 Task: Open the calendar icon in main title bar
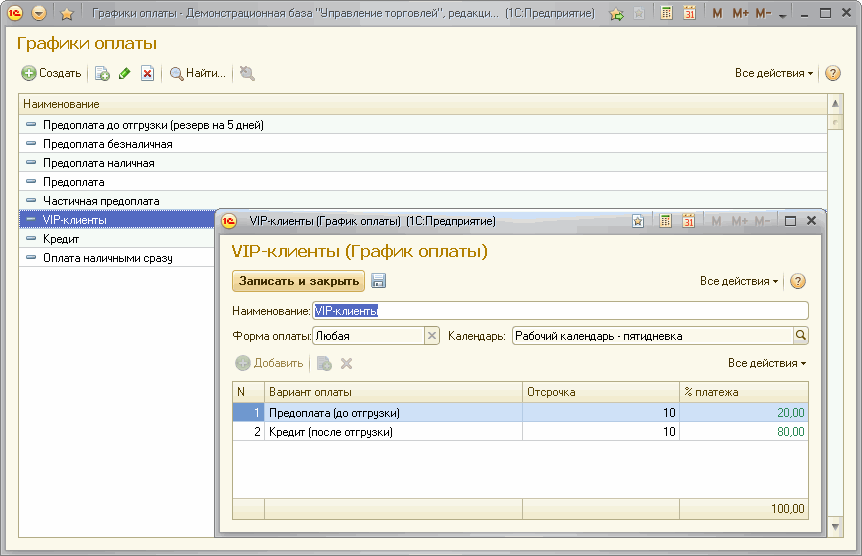click(x=689, y=14)
